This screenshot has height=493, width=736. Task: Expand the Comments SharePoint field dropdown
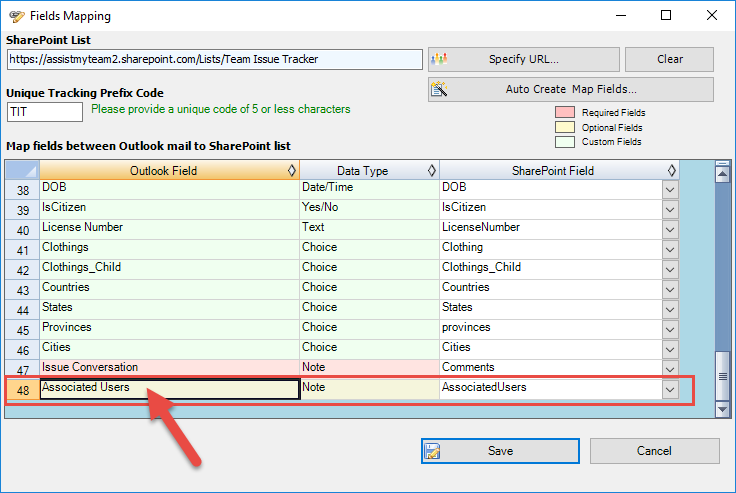pyautogui.click(x=670, y=368)
